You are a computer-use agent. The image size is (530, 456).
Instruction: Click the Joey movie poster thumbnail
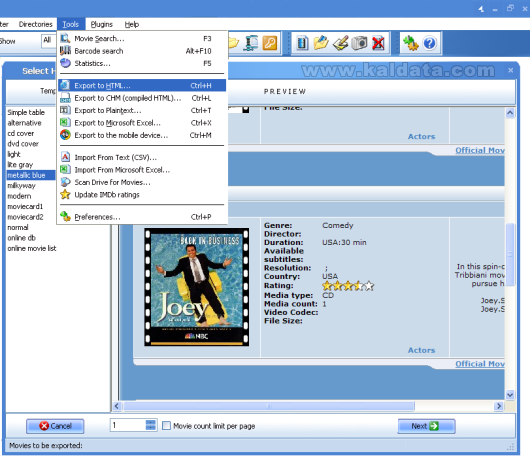(x=197, y=287)
